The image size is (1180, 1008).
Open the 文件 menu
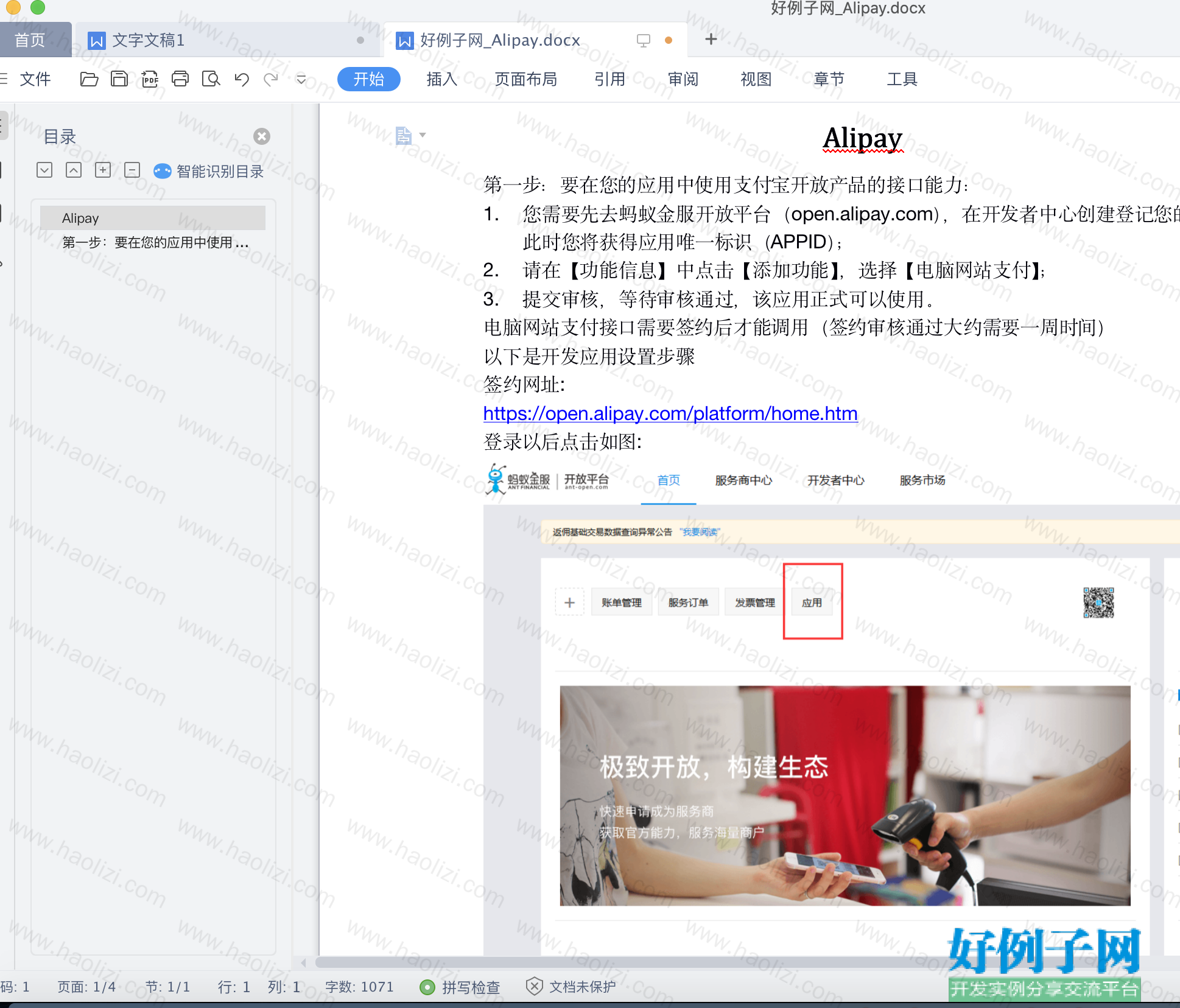tap(35, 79)
